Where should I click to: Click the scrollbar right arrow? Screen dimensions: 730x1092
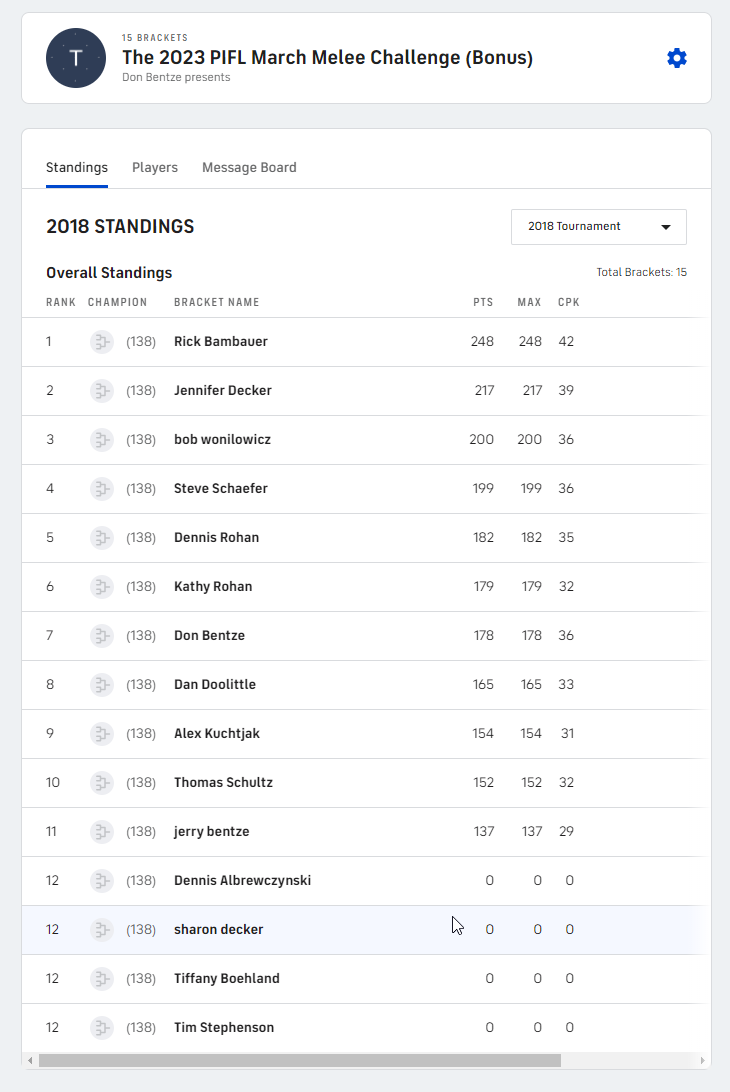[703, 1061]
